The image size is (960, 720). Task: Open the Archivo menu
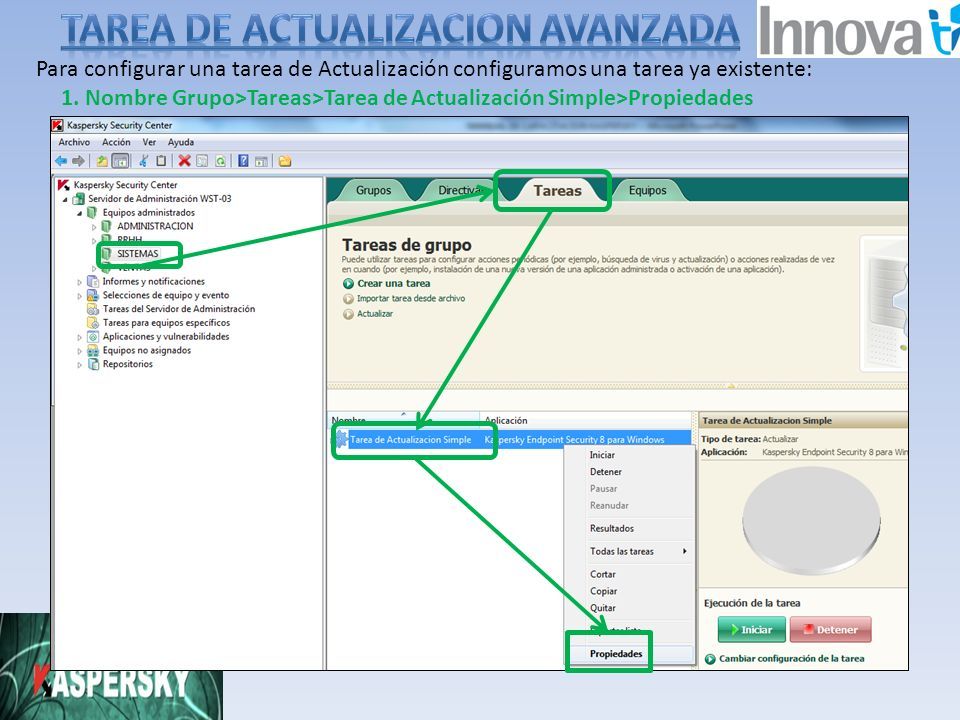[74, 142]
